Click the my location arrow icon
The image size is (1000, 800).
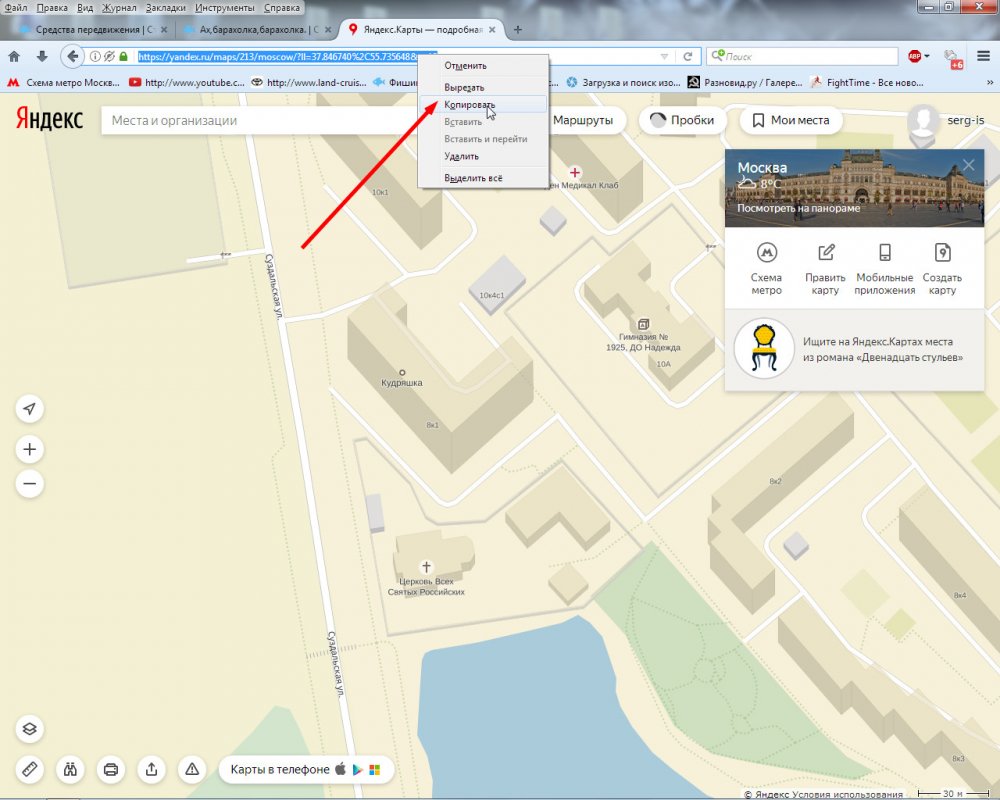[30, 409]
